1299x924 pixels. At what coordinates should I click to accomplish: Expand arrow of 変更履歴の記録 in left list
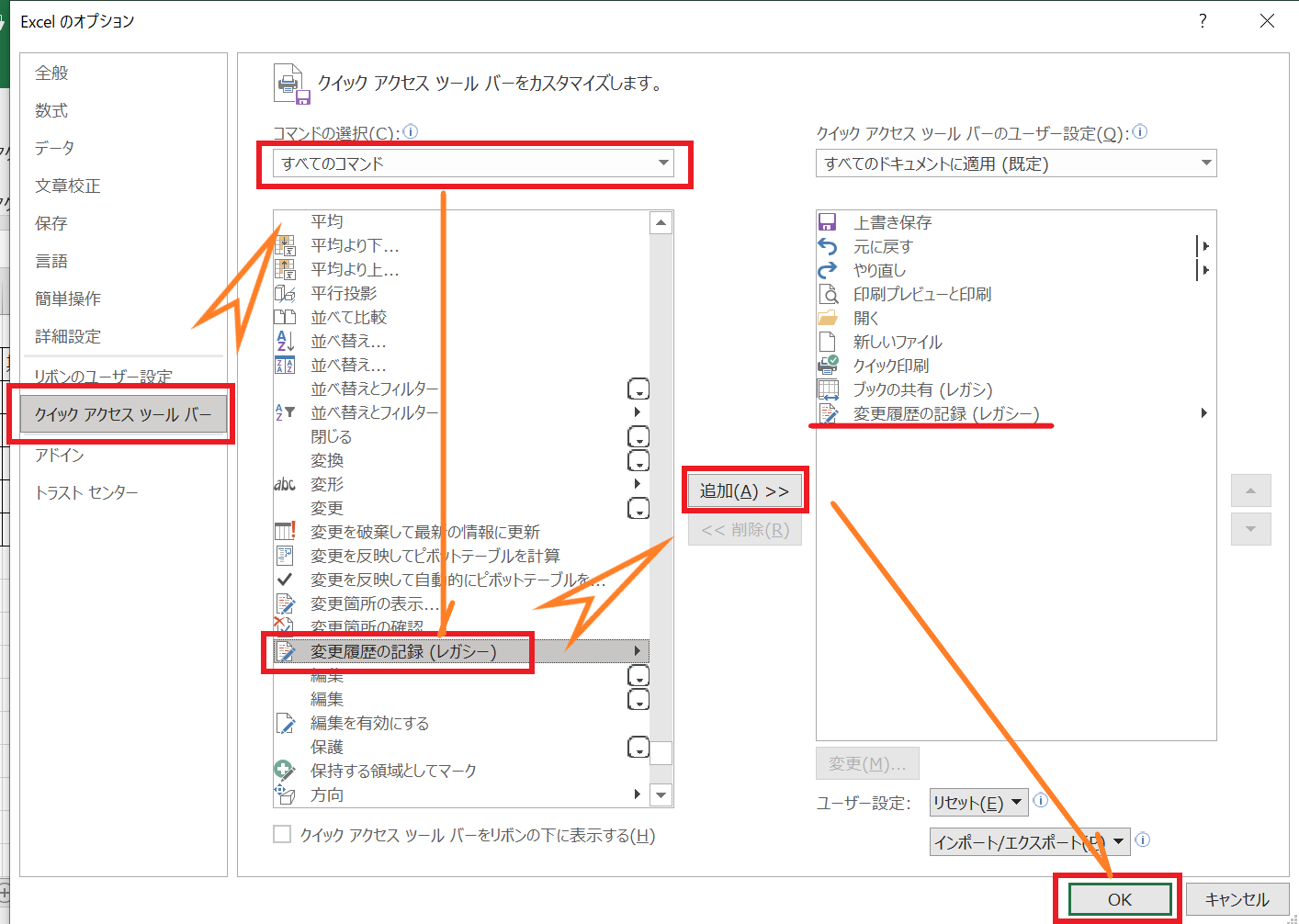click(638, 651)
